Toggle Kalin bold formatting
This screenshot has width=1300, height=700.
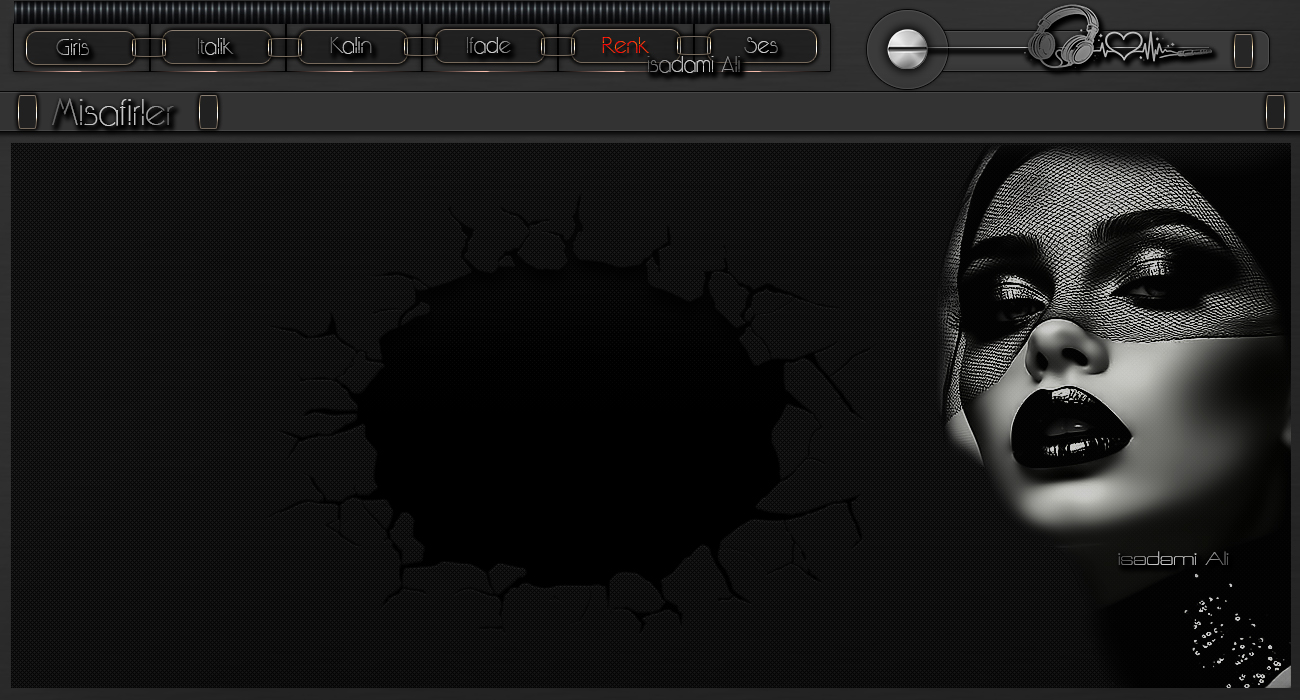[352, 47]
